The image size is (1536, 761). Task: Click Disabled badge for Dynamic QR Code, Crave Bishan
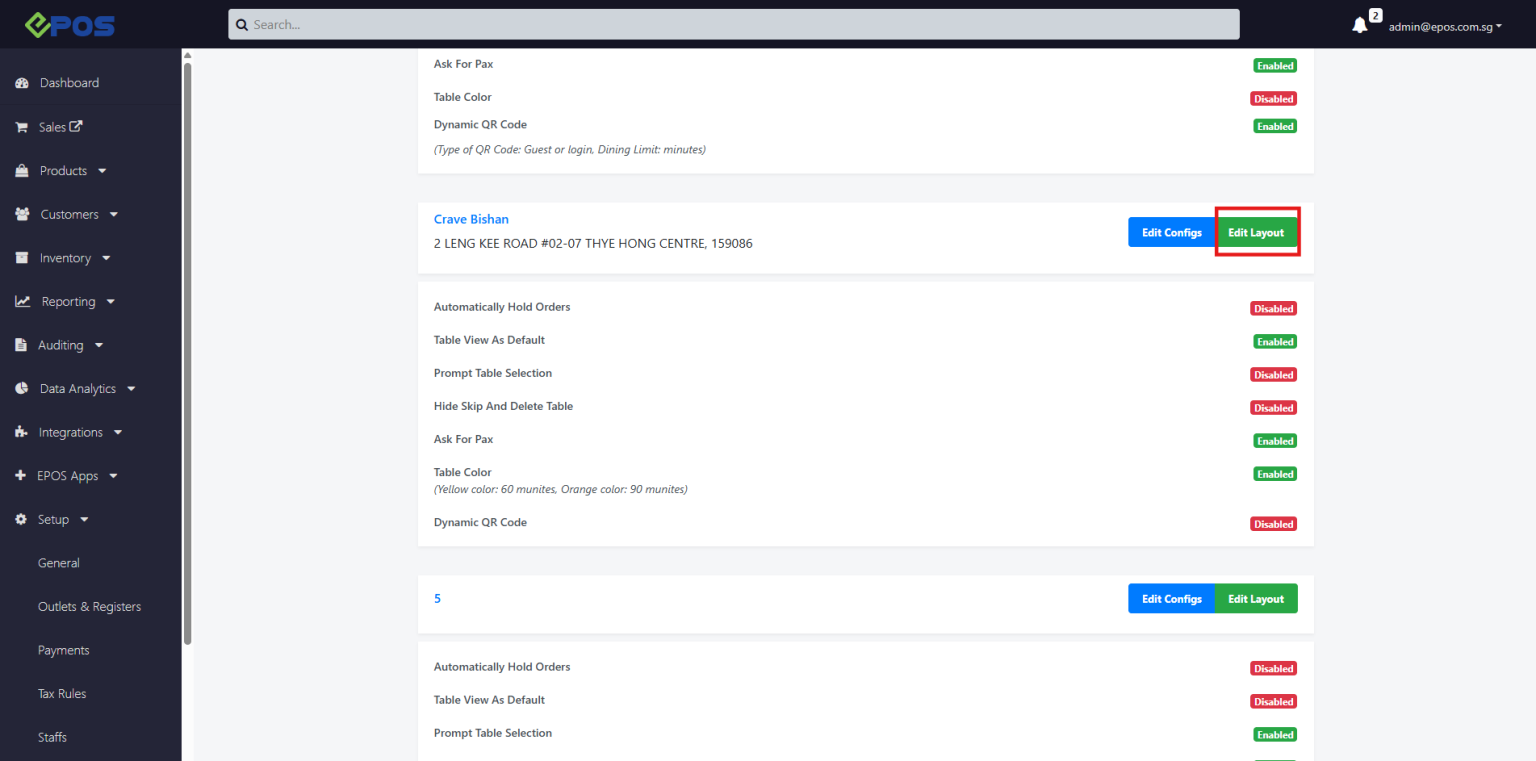coord(1274,524)
